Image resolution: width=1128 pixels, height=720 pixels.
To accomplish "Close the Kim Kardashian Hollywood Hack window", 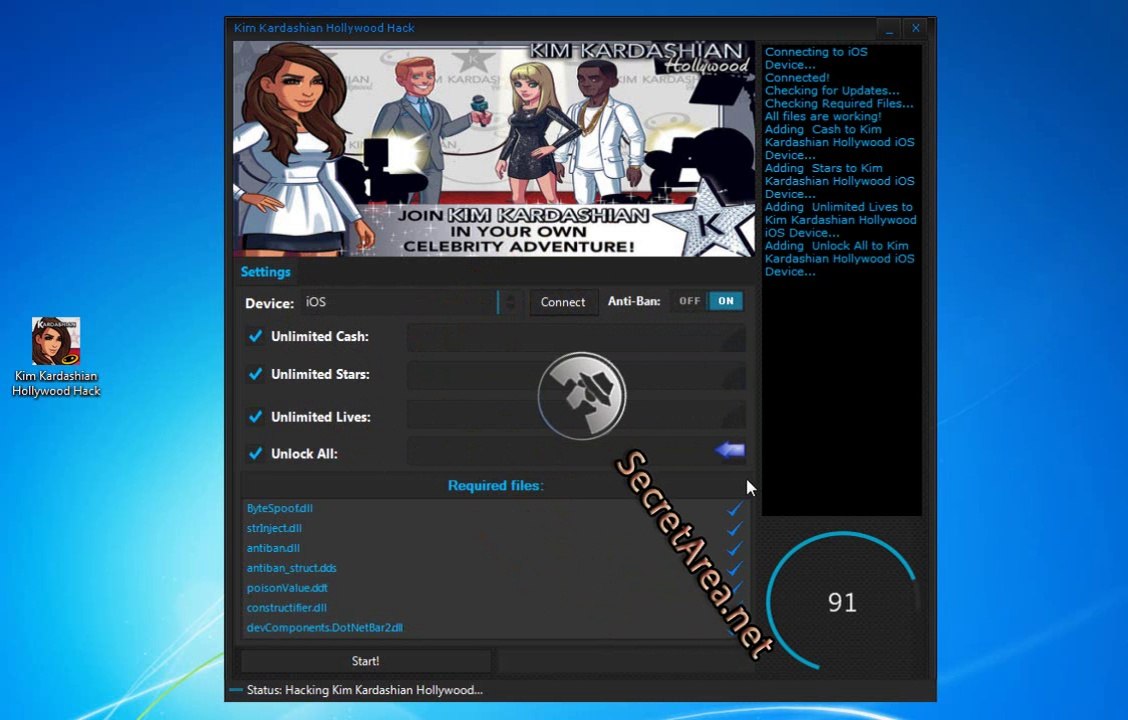I will tap(915, 29).
